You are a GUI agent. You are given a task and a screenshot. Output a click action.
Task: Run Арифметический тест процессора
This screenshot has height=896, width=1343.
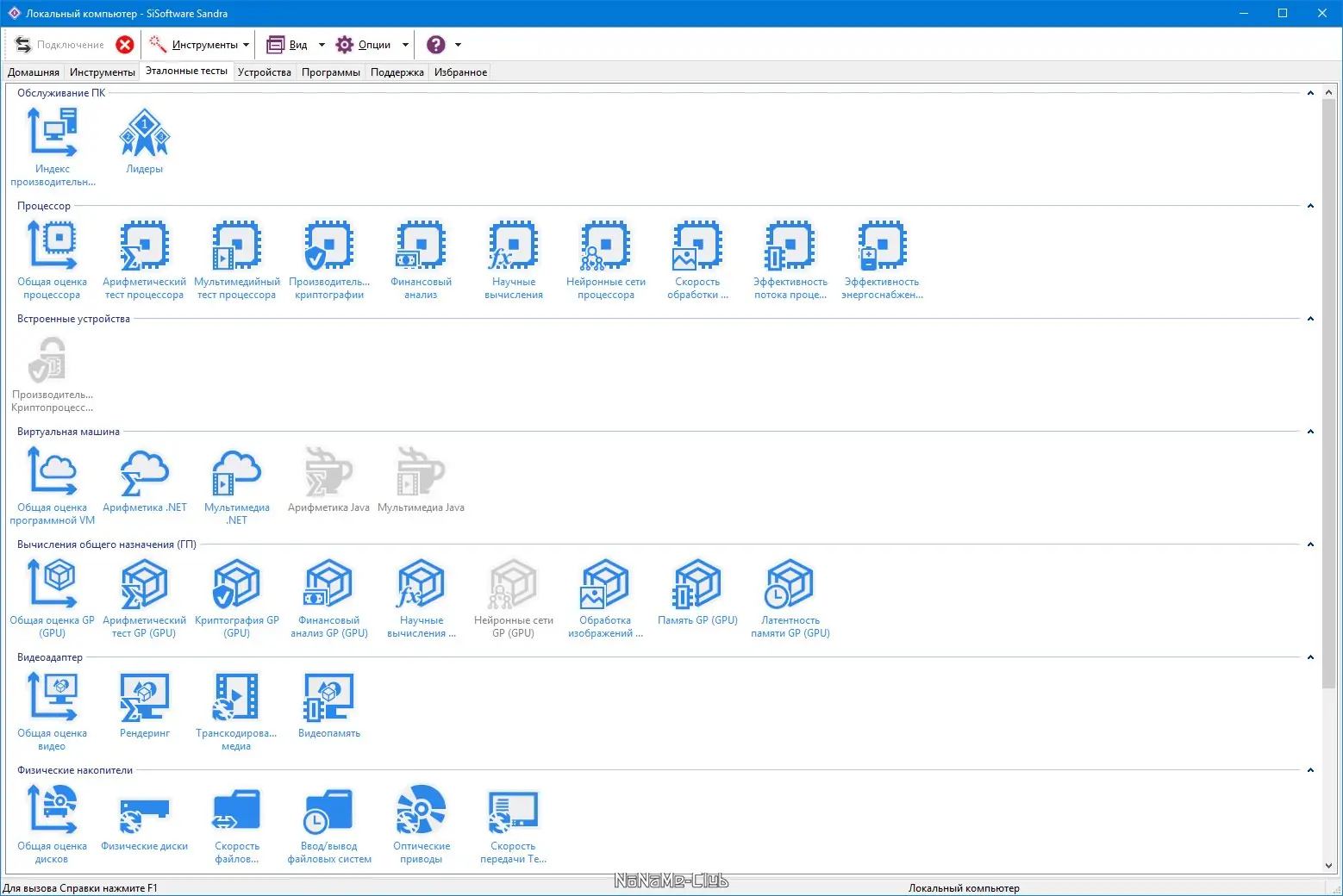tap(145, 259)
